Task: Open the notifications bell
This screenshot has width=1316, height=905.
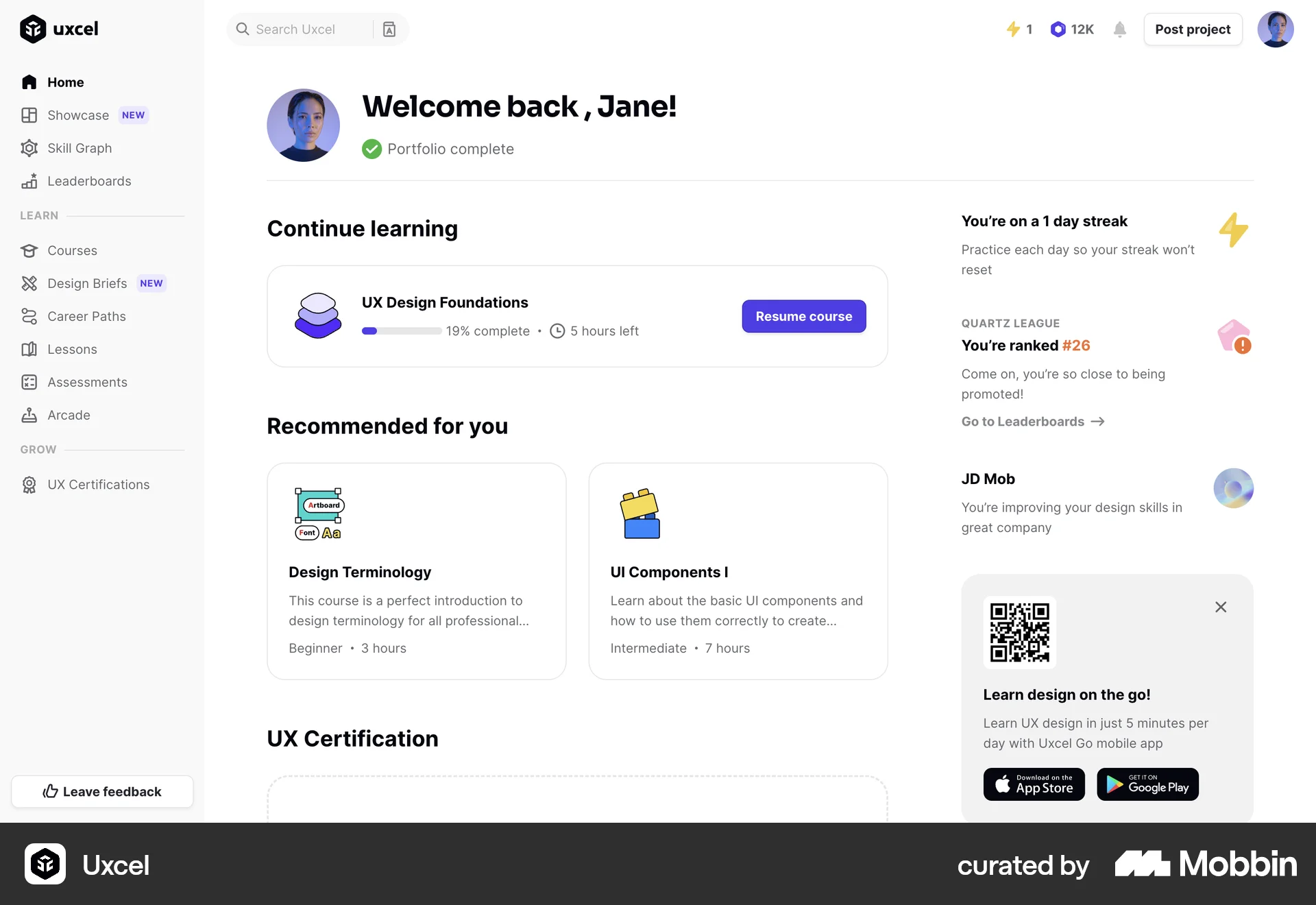Action: (x=1119, y=29)
